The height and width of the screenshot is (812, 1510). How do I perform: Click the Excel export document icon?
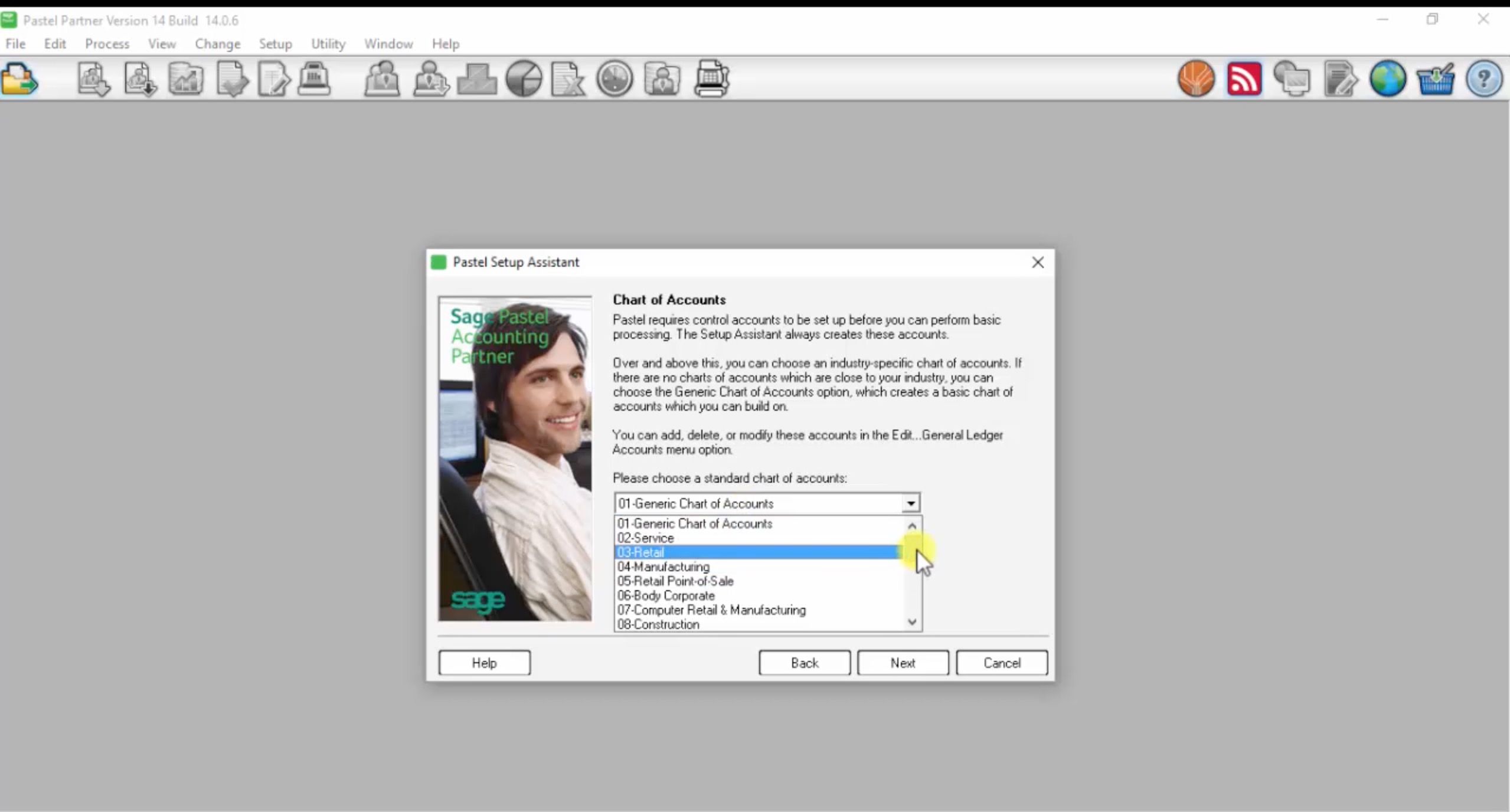tap(567, 78)
